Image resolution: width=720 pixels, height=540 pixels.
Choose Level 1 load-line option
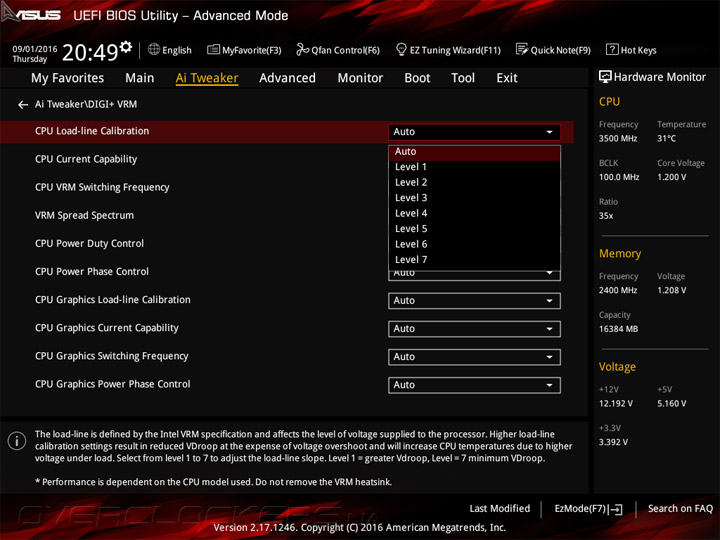coord(474,167)
